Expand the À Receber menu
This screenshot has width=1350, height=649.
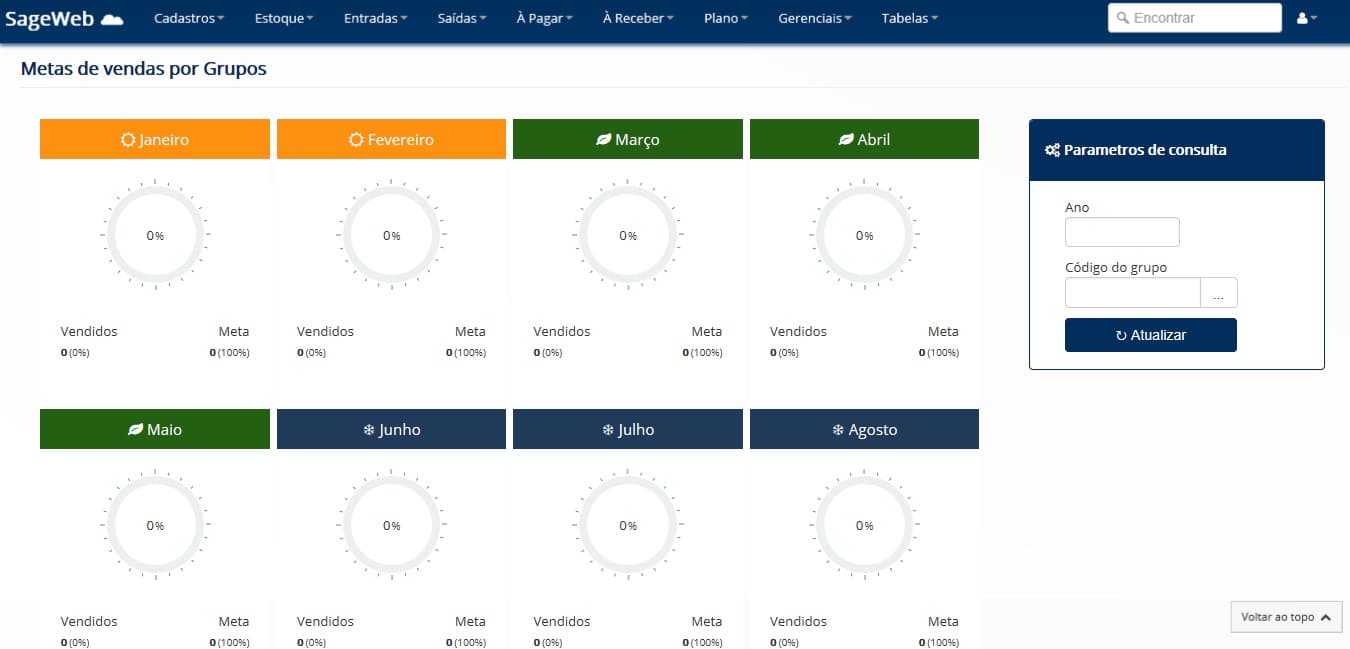click(638, 18)
